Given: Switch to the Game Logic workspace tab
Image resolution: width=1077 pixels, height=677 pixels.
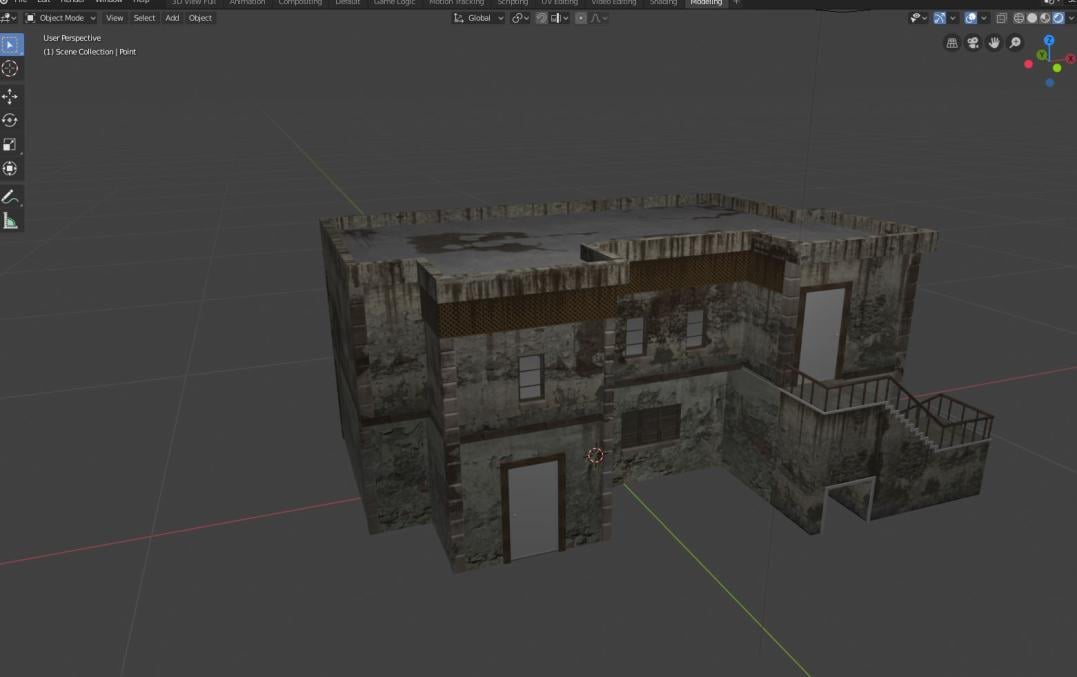Looking at the screenshot, I should [x=394, y=3].
